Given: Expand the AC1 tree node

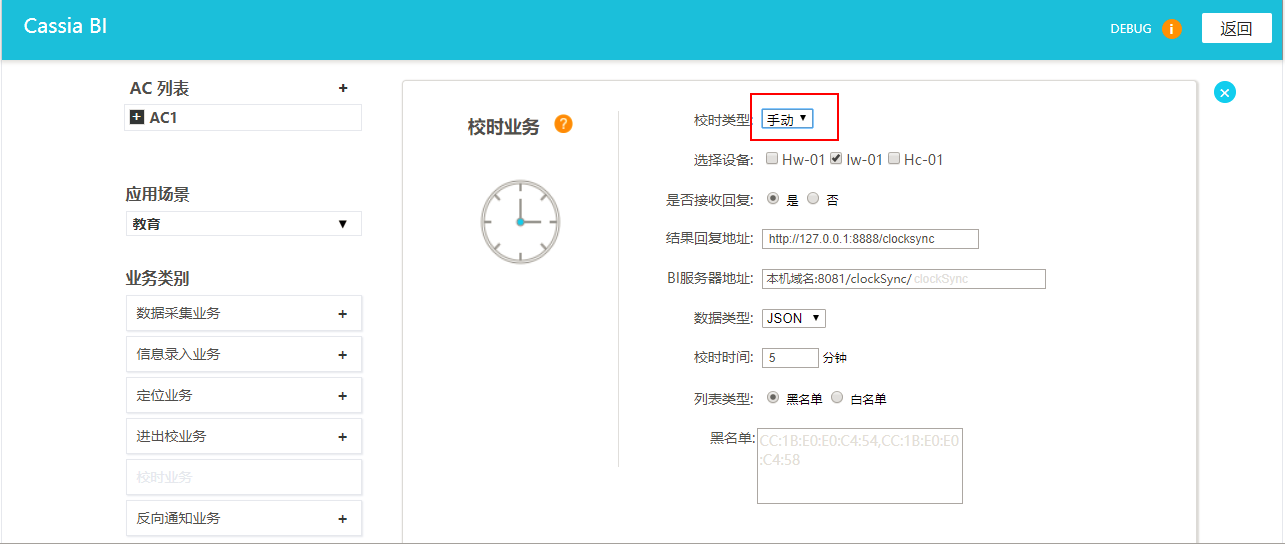Looking at the screenshot, I should tap(137, 118).
